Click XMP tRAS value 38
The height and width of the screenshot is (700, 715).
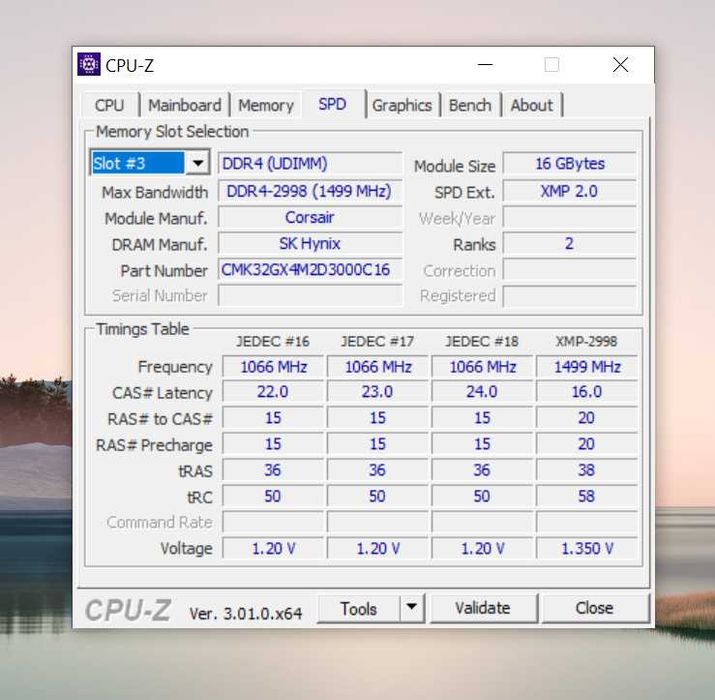point(587,470)
